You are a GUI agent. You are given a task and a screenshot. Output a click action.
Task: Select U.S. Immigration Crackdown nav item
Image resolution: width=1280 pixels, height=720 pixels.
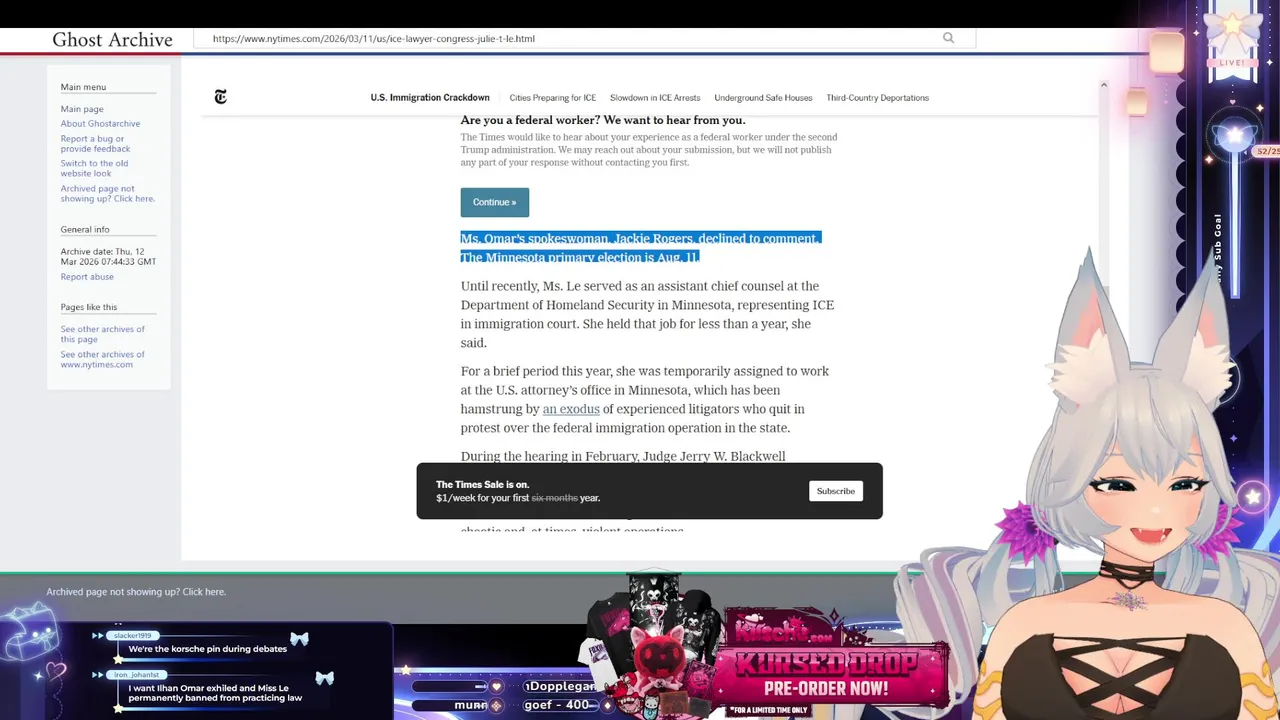coord(430,98)
